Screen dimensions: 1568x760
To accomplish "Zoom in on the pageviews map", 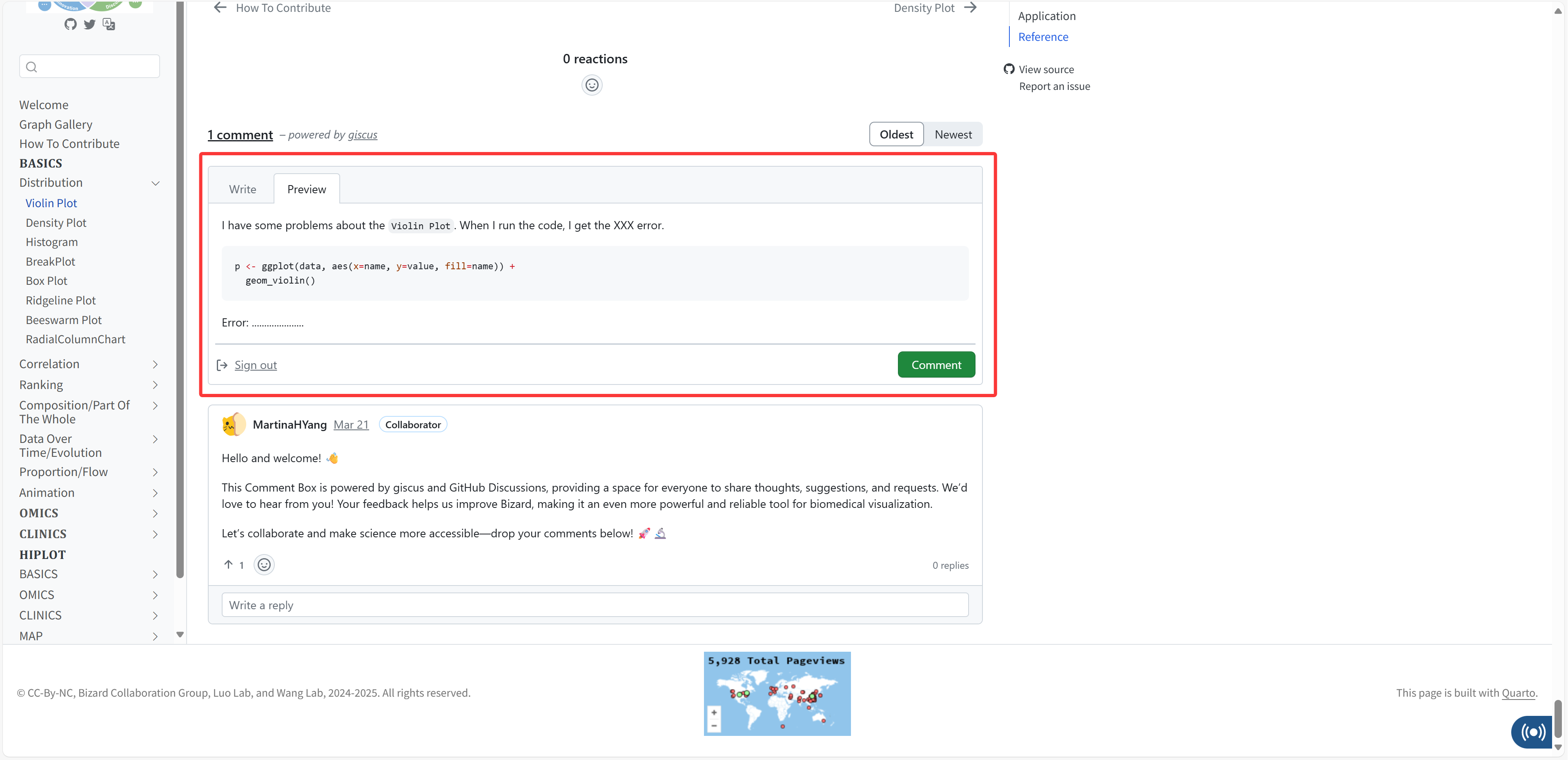I will click(x=714, y=712).
